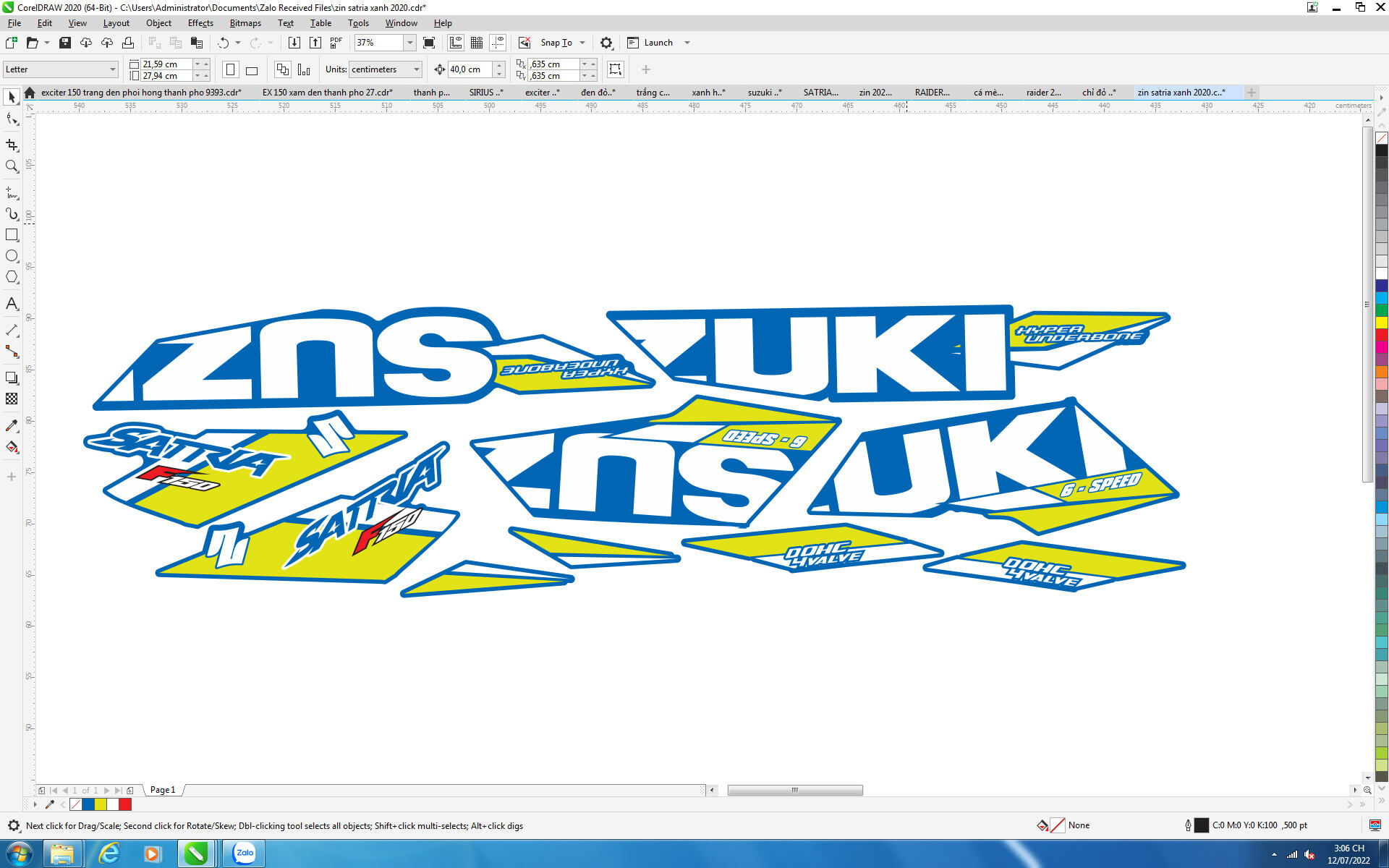1389x868 pixels.
Task: Click the yellow swatch in document palette
Action: pos(101,804)
